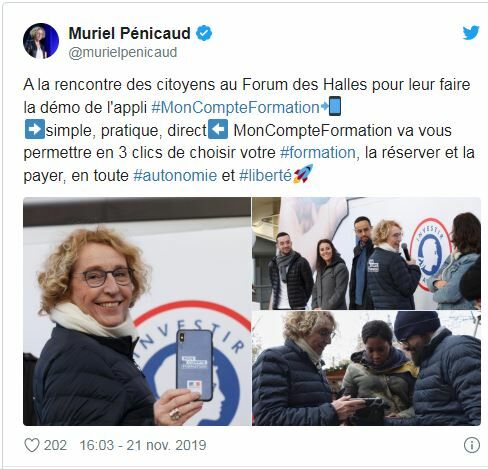Image resolution: width=488 pixels, height=469 pixels.
Task: Open the large photo showing phone case
Action: (x=137, y=311)
